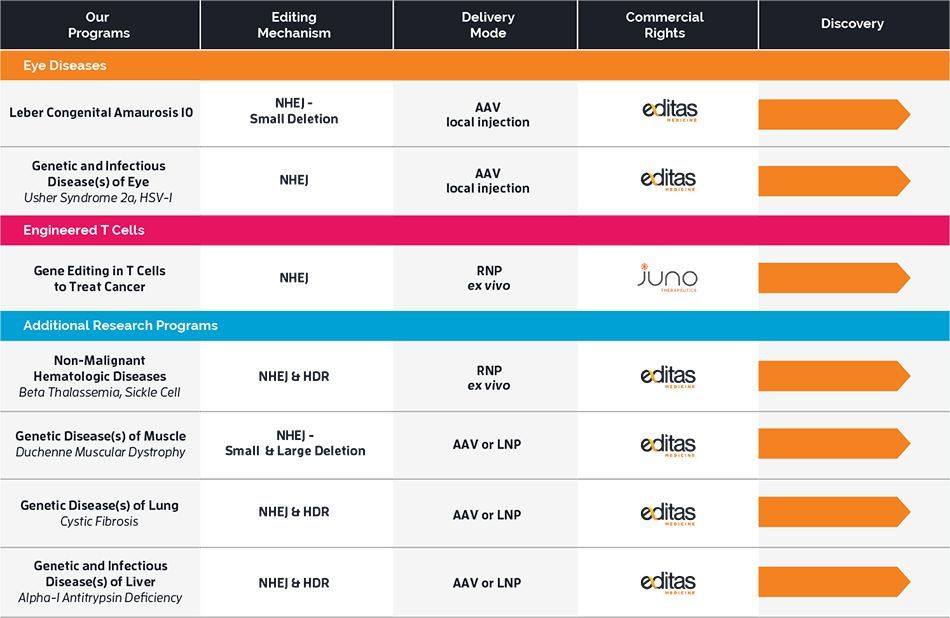Click Editas logo in Beta Thalassemia row
The image size is (950, 618).
(668, 377)
